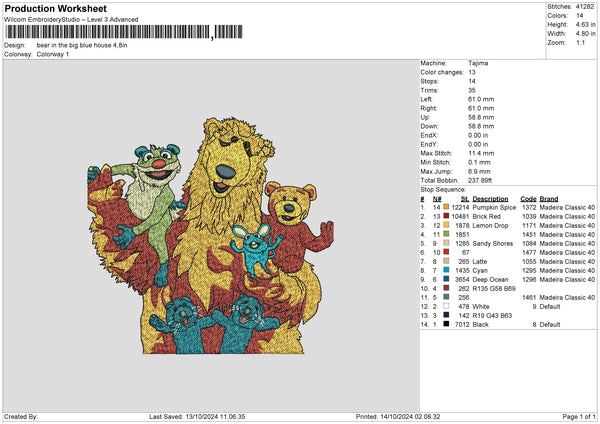Click the Description column header
This screenshot has height=424, width=600.
[x=490, y=199]
